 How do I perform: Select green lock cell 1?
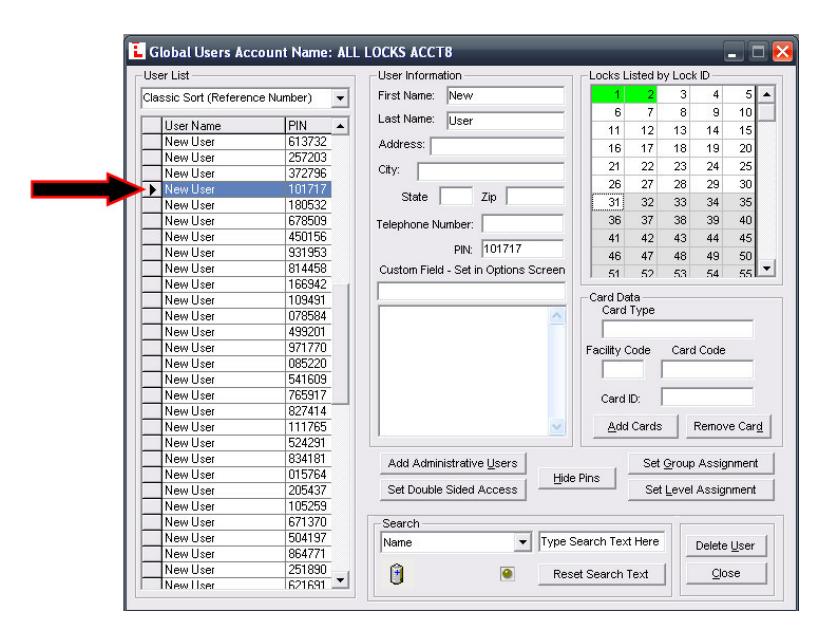607,95
